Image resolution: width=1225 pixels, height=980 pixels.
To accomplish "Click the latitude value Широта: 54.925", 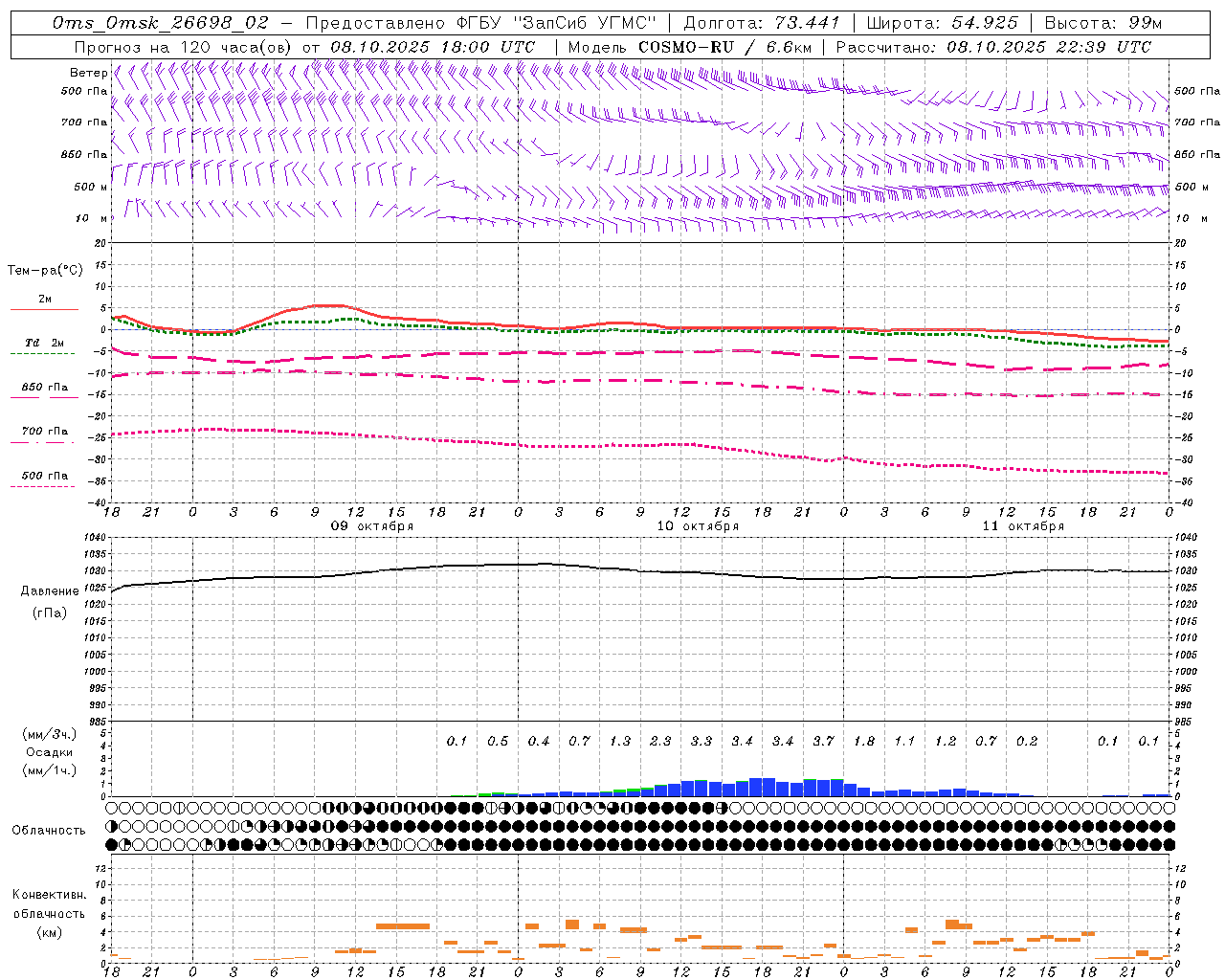I will pos(942,23).
